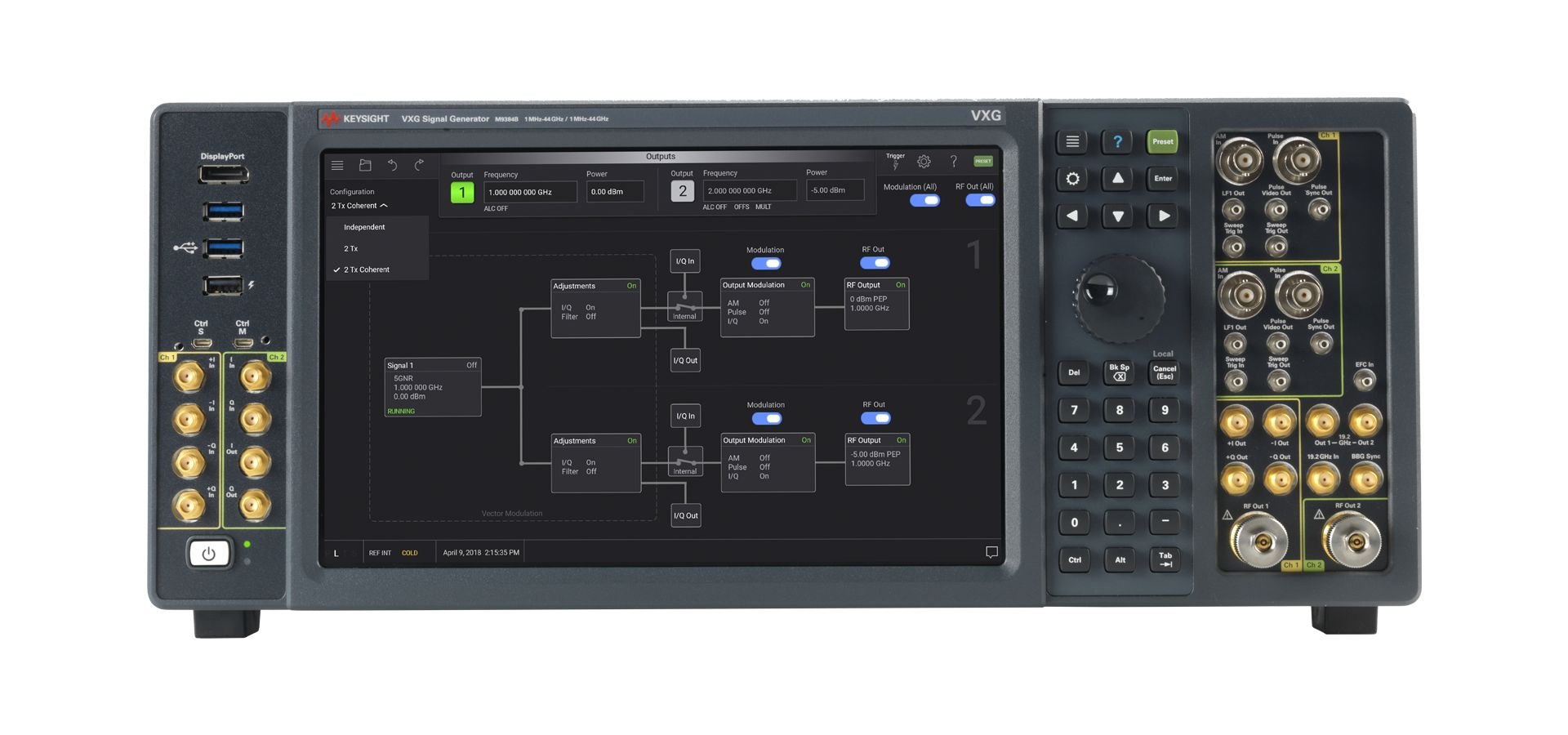This screenshot has width=1568, height=735.
Task: Click the number 0 key
Action: coord(1074,523)
